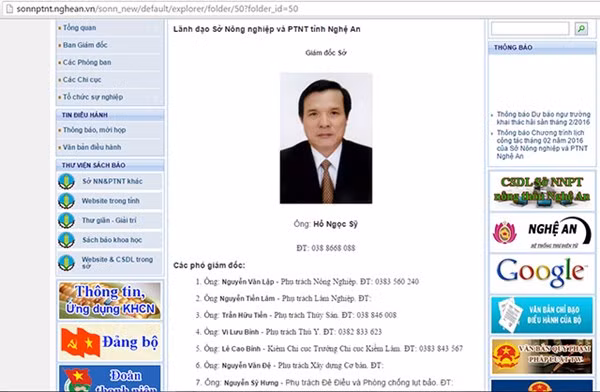The image size is (600, 392).
Task: Open the Google logo banner
Action: (x=542, y=272)
